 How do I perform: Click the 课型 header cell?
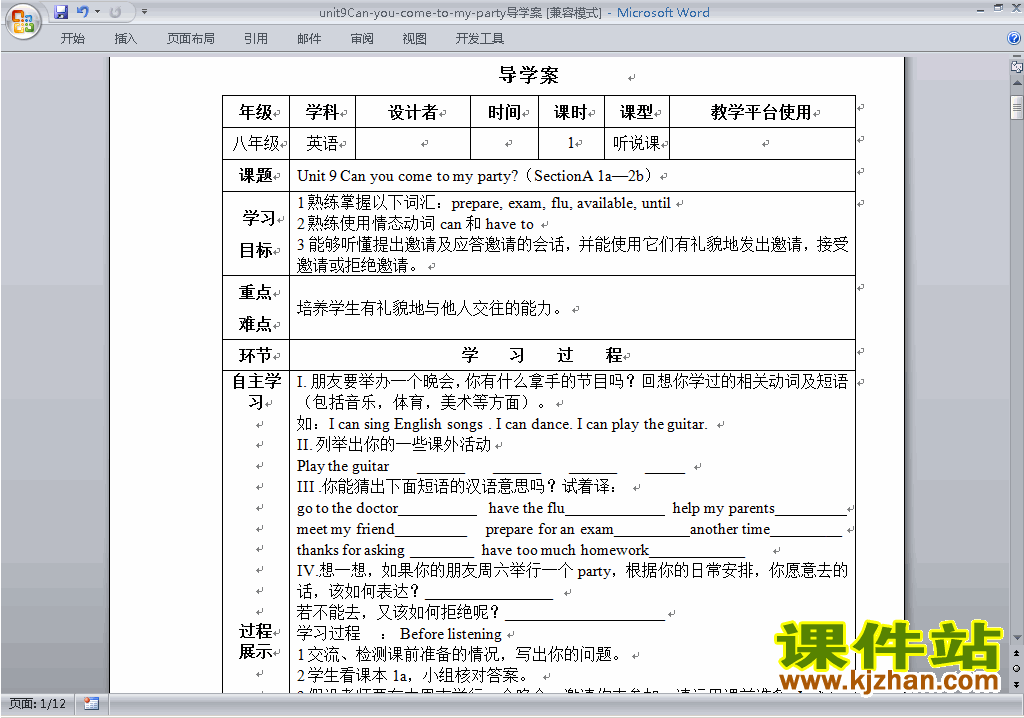(x=637, y=112)
